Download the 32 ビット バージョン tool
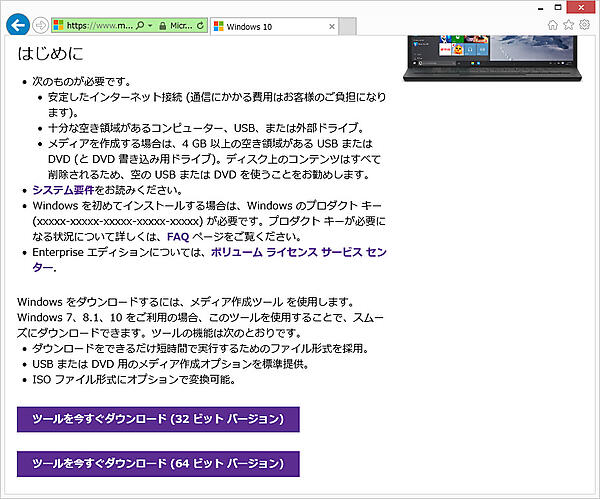The height and width of the screenshot is (499, 600). (x=158, y=419)
